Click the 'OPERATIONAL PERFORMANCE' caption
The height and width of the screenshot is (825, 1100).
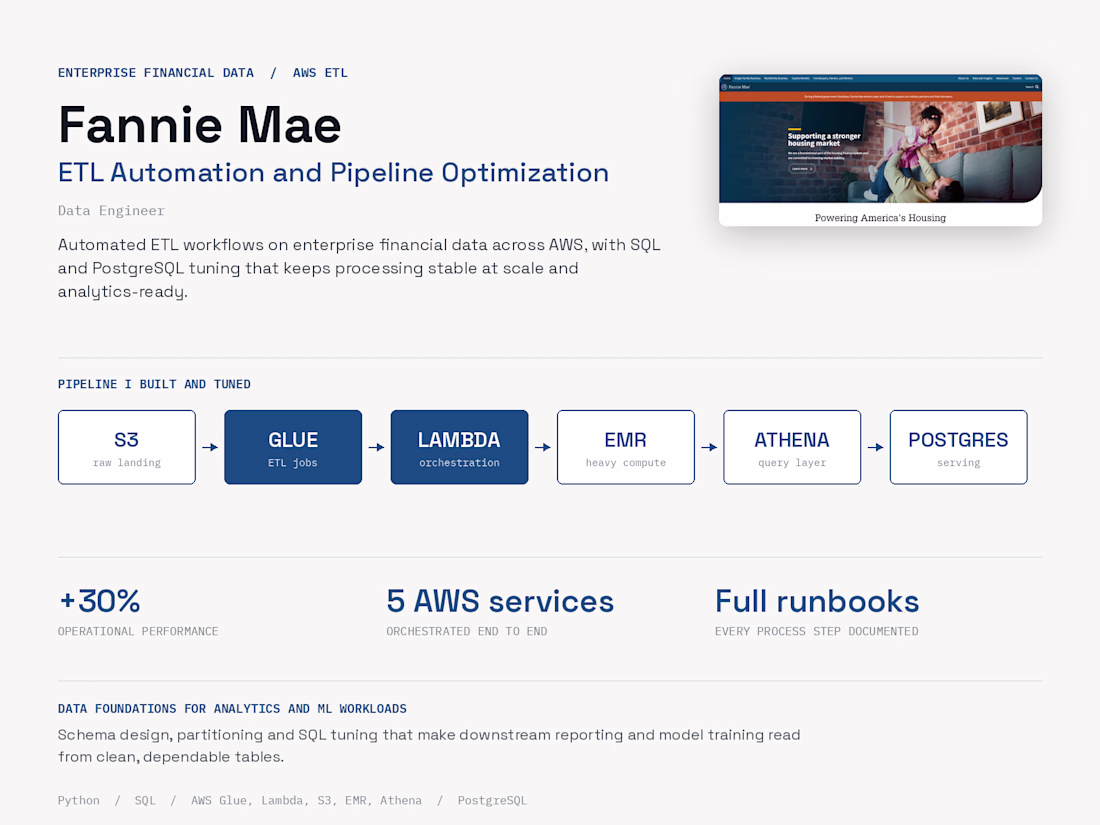138,631
